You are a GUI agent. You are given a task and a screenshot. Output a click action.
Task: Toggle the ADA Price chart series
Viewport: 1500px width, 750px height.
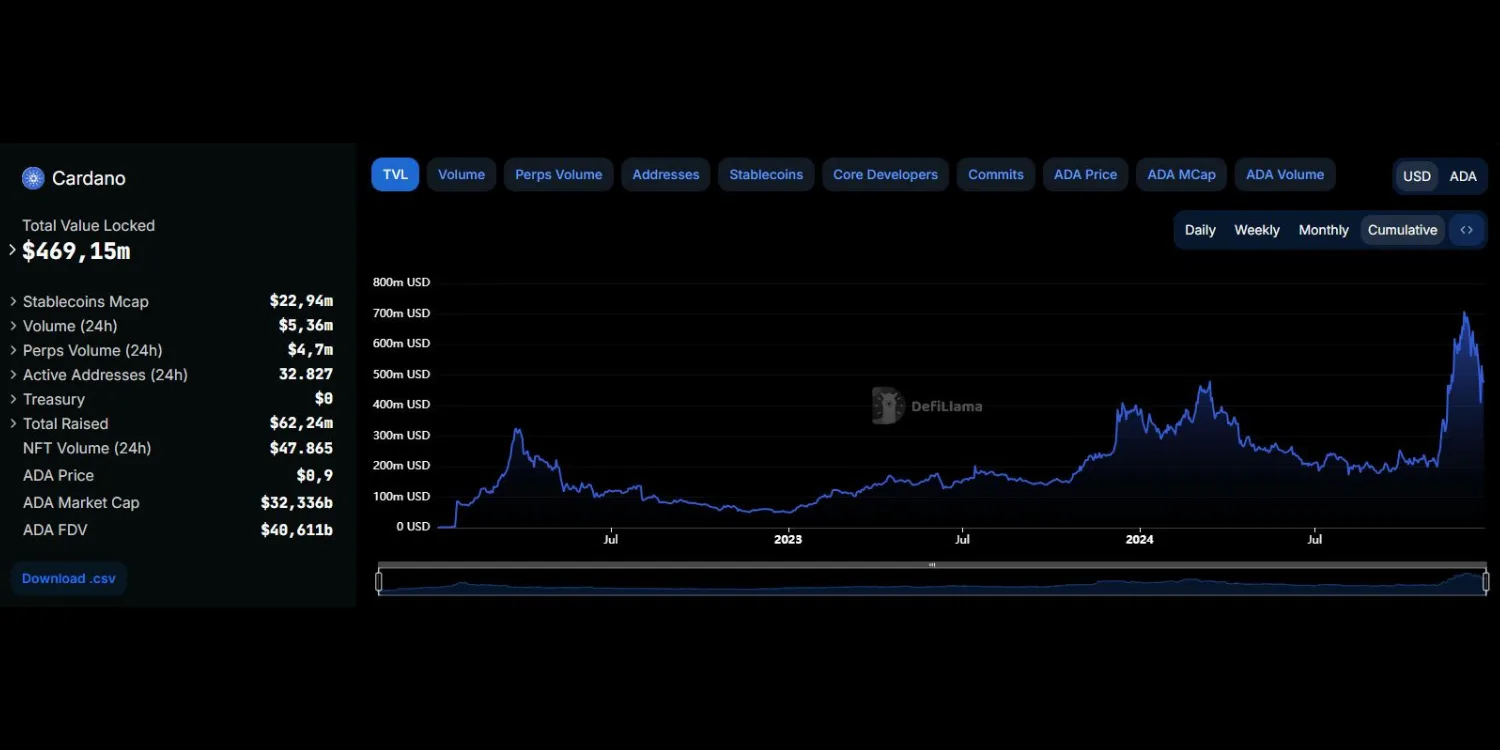point(1085,174)
